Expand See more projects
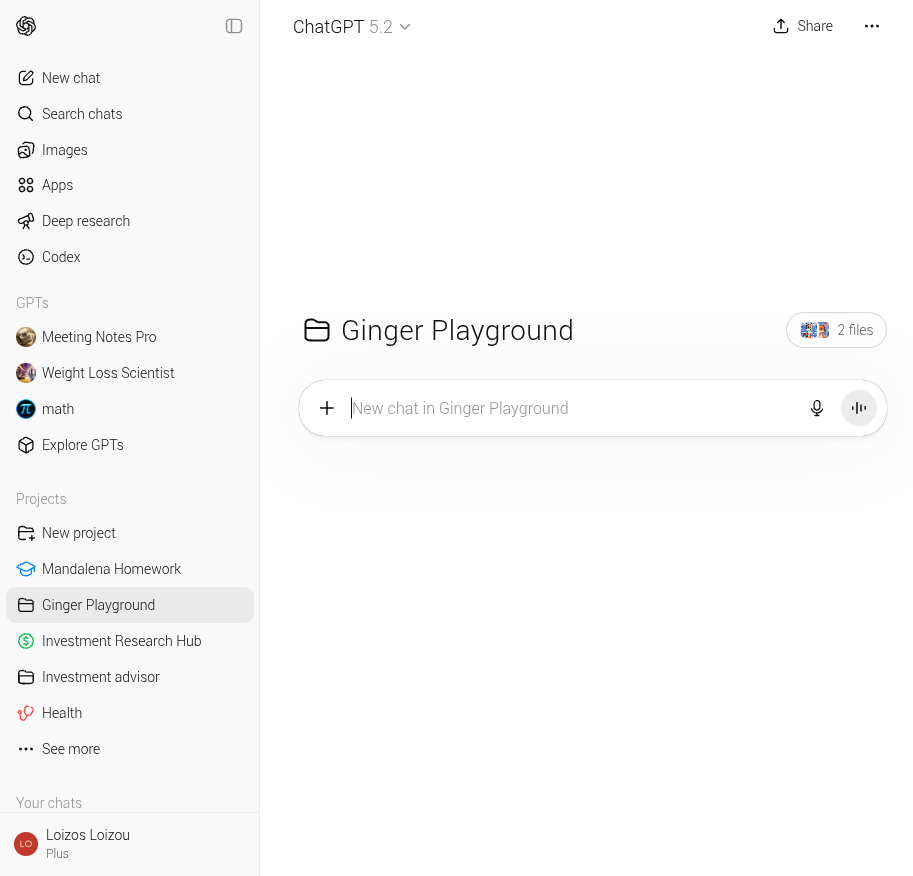 click(71, 749)
